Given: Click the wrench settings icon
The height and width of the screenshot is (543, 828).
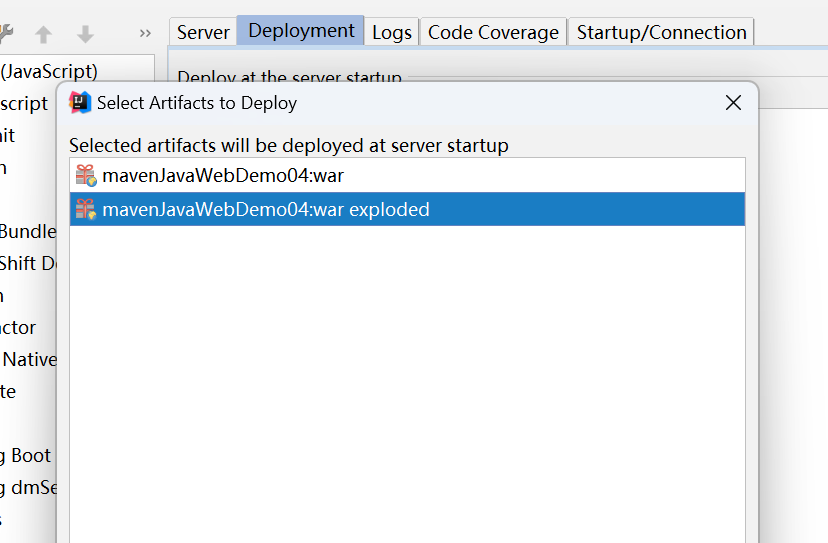Looking at the screenshot, I should [5, 33].
